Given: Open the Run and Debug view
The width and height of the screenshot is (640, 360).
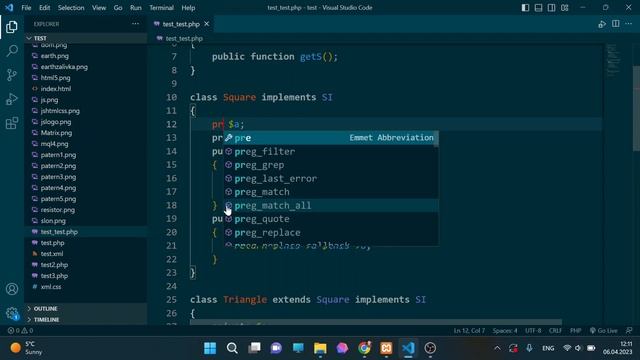Looking at the screenshot, I should pyautogui.click(x=12, y=99).
